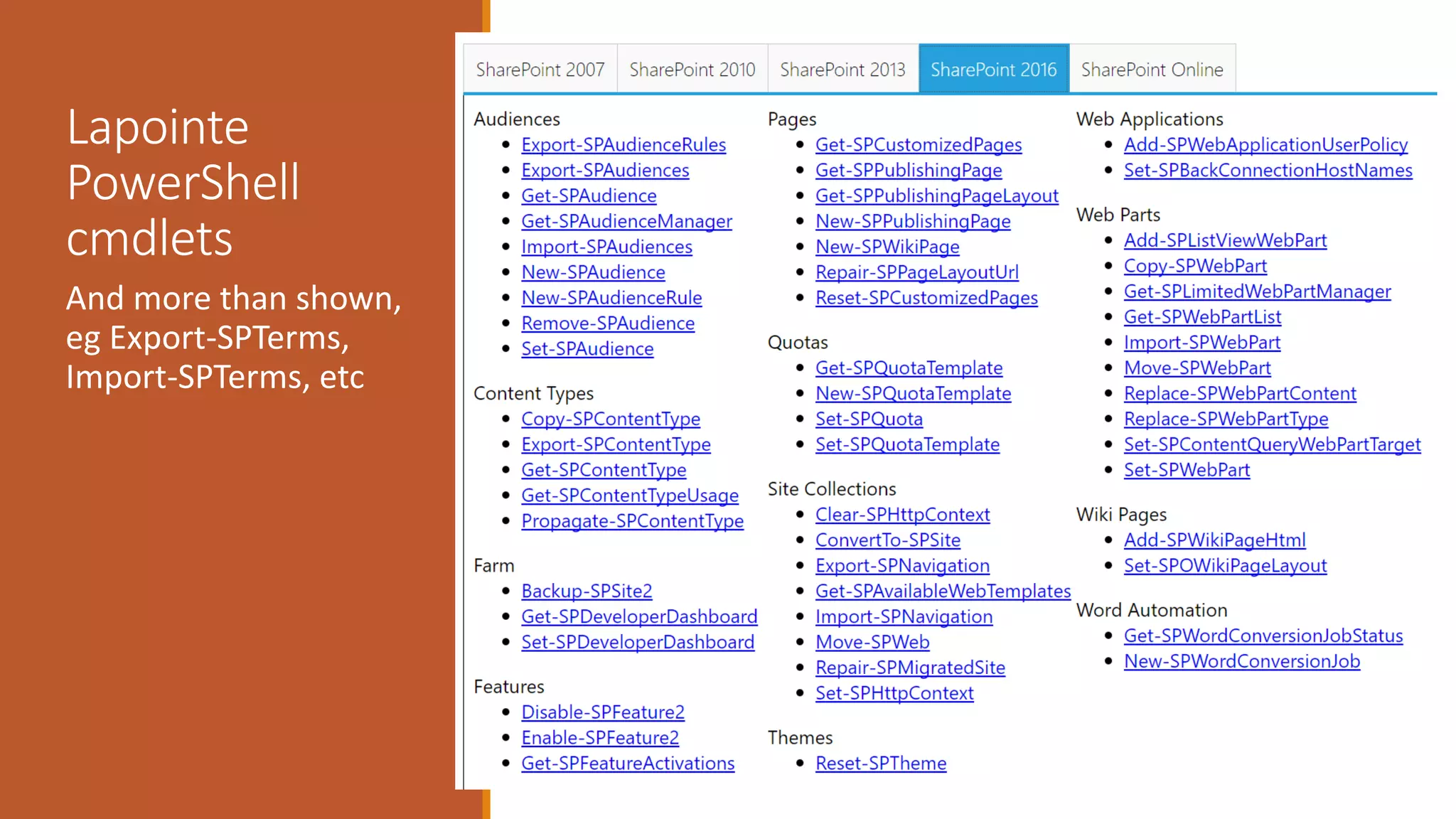Open the Get-SPContentType link
The image size is (1456, 819).
604,471
